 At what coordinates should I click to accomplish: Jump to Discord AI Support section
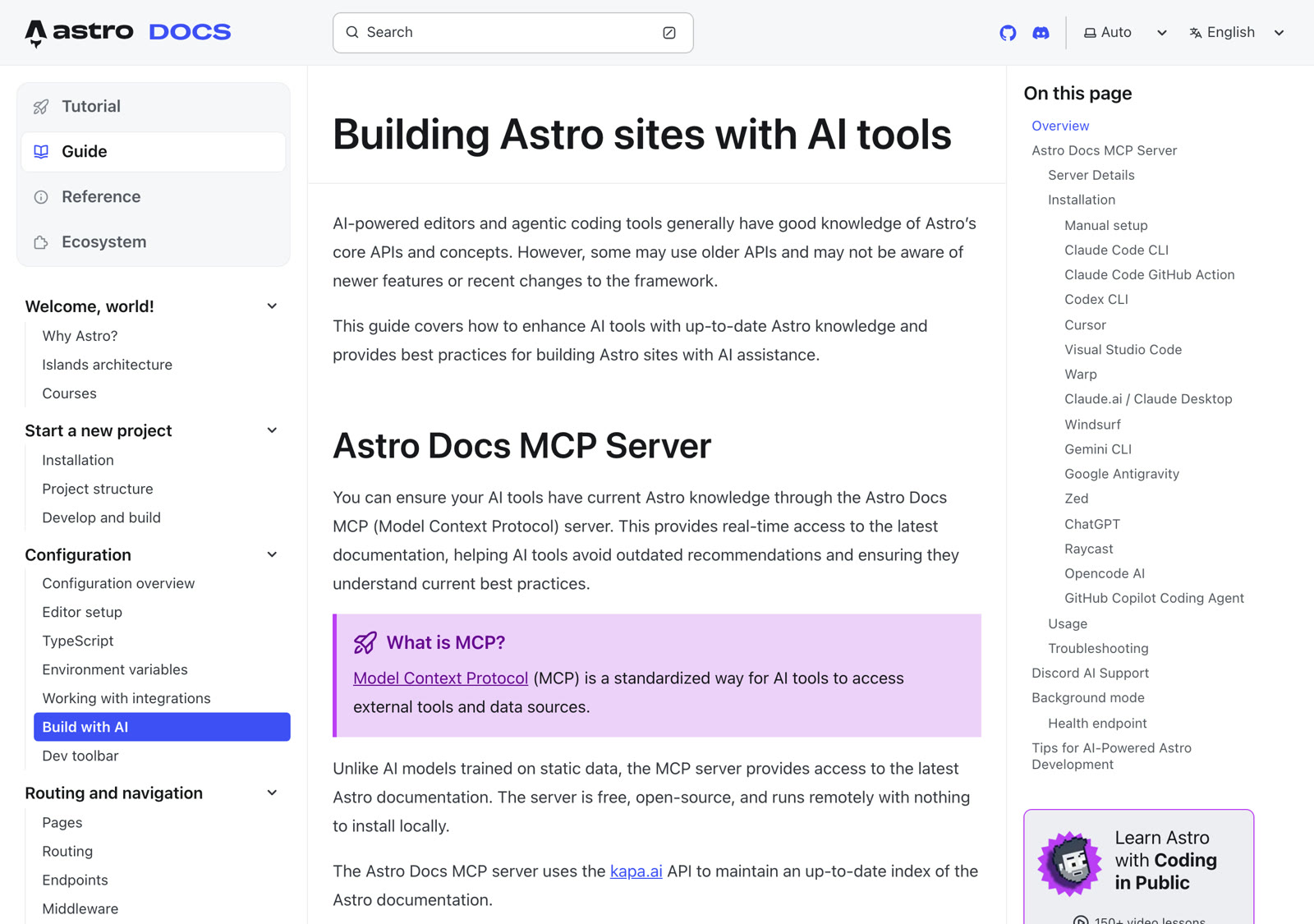[x=1090, y=673]
